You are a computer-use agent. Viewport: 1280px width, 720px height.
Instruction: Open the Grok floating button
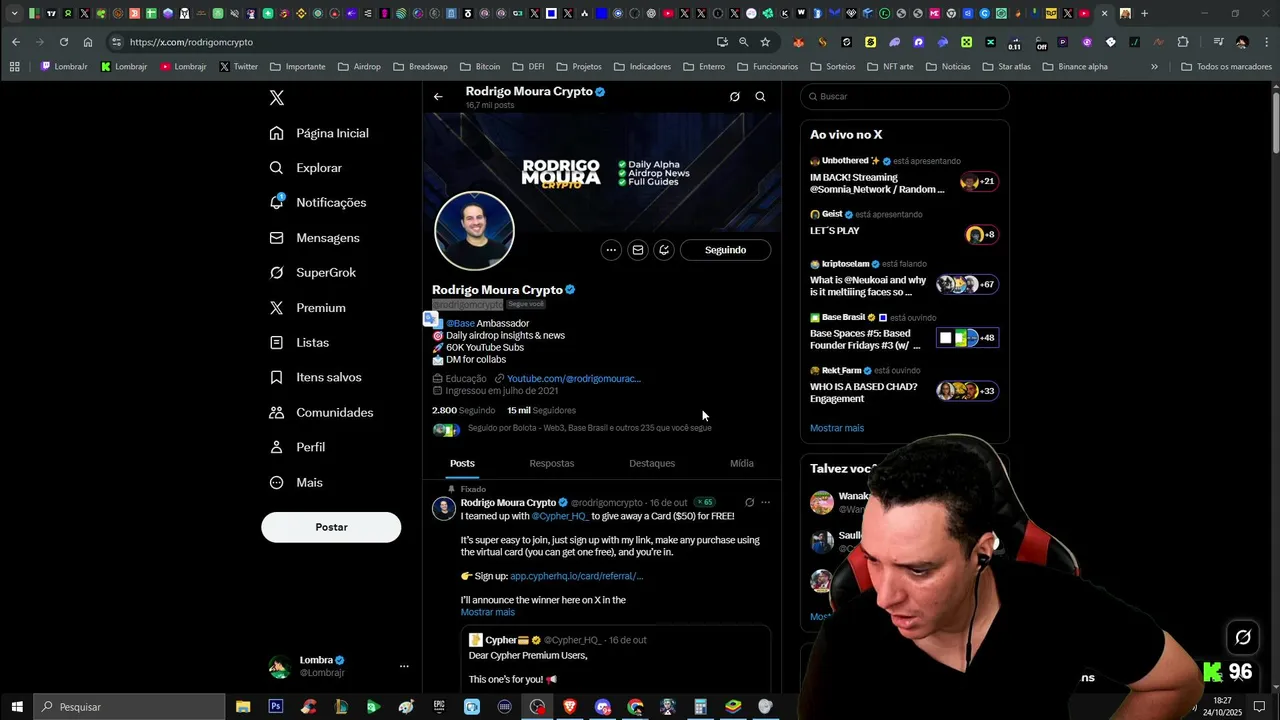1243,637
